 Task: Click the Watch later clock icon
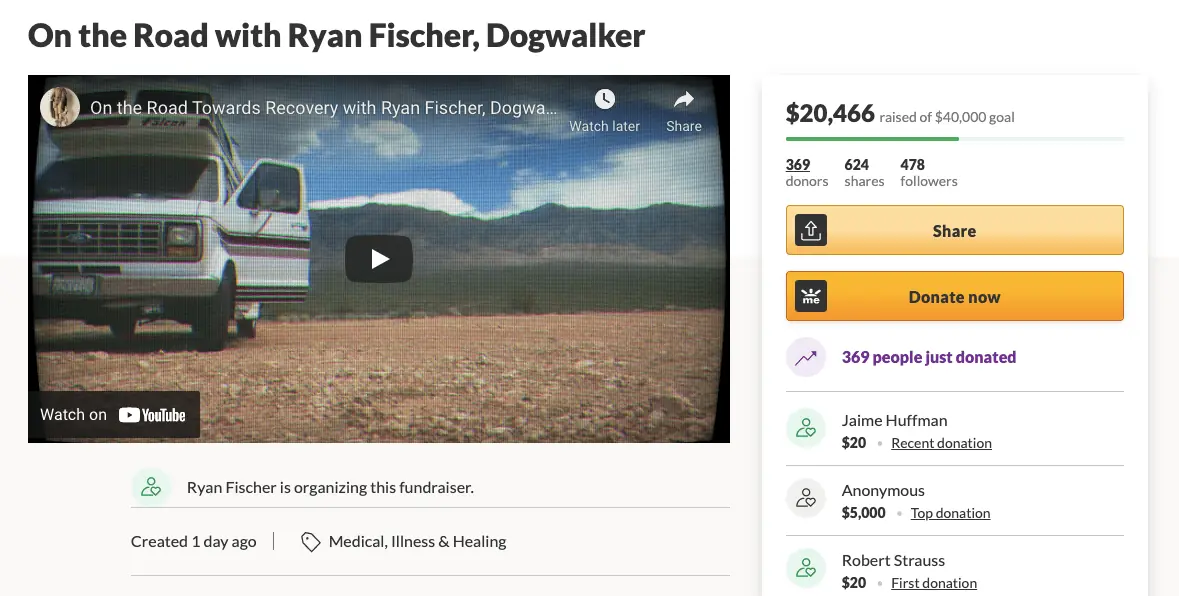pos(604,100)
